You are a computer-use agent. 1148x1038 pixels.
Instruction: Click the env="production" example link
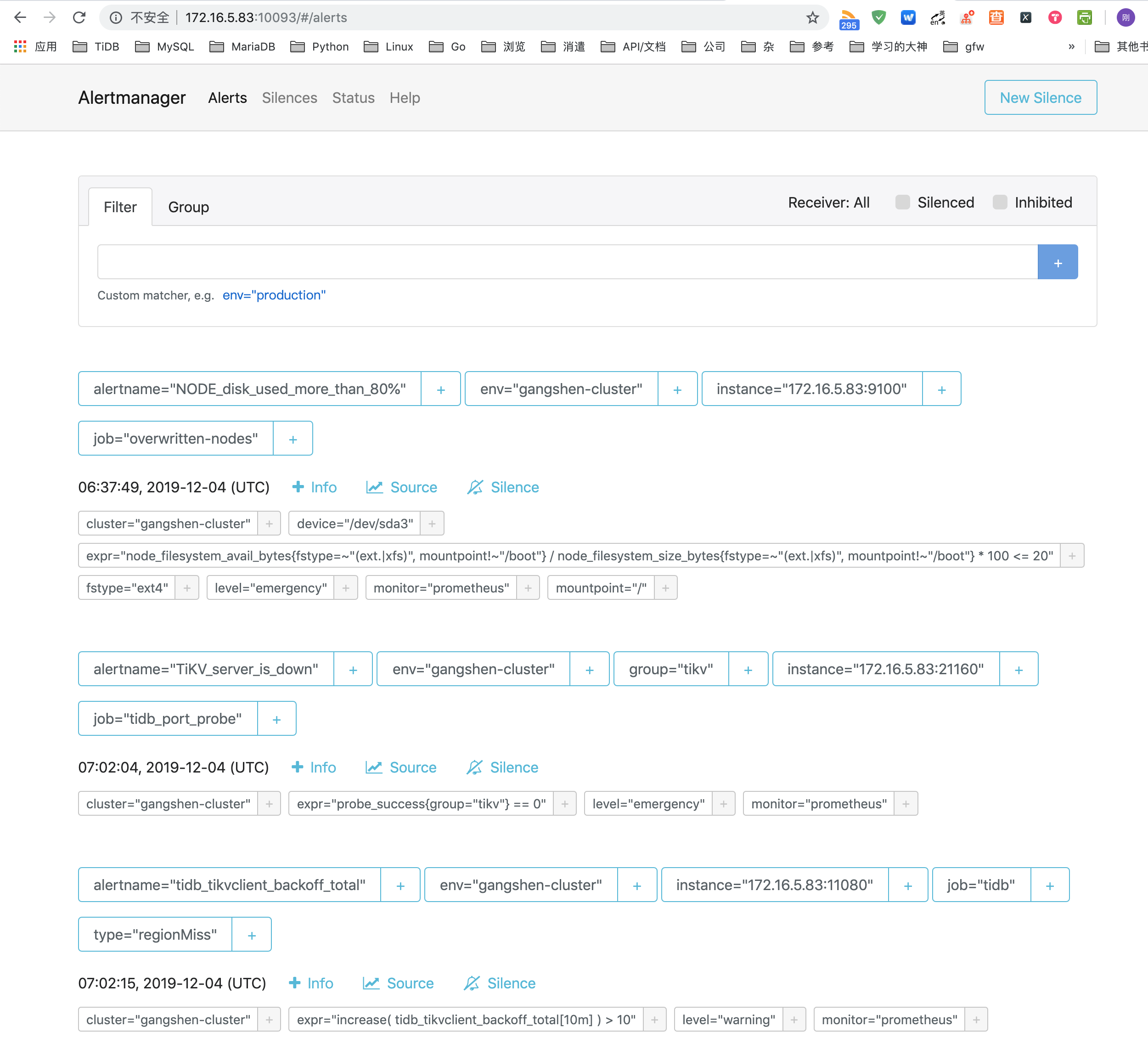click(274, 295)
